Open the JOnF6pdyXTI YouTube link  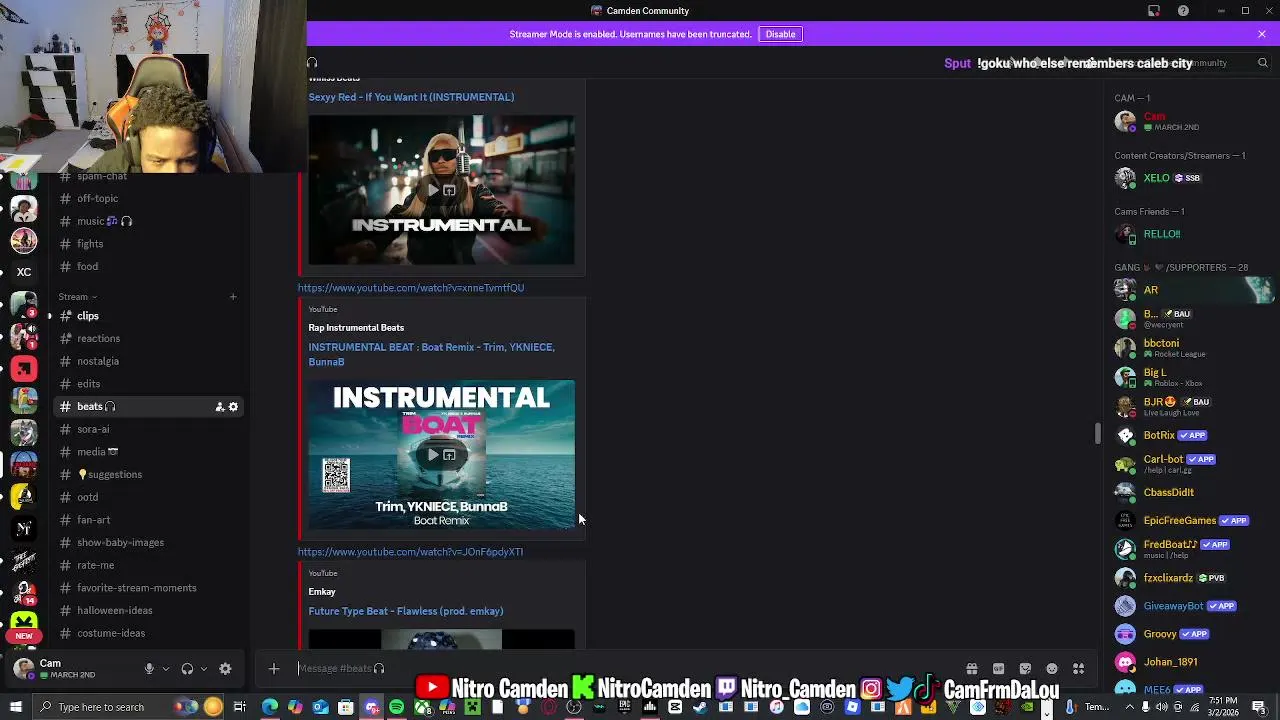(x=410, y=552)
